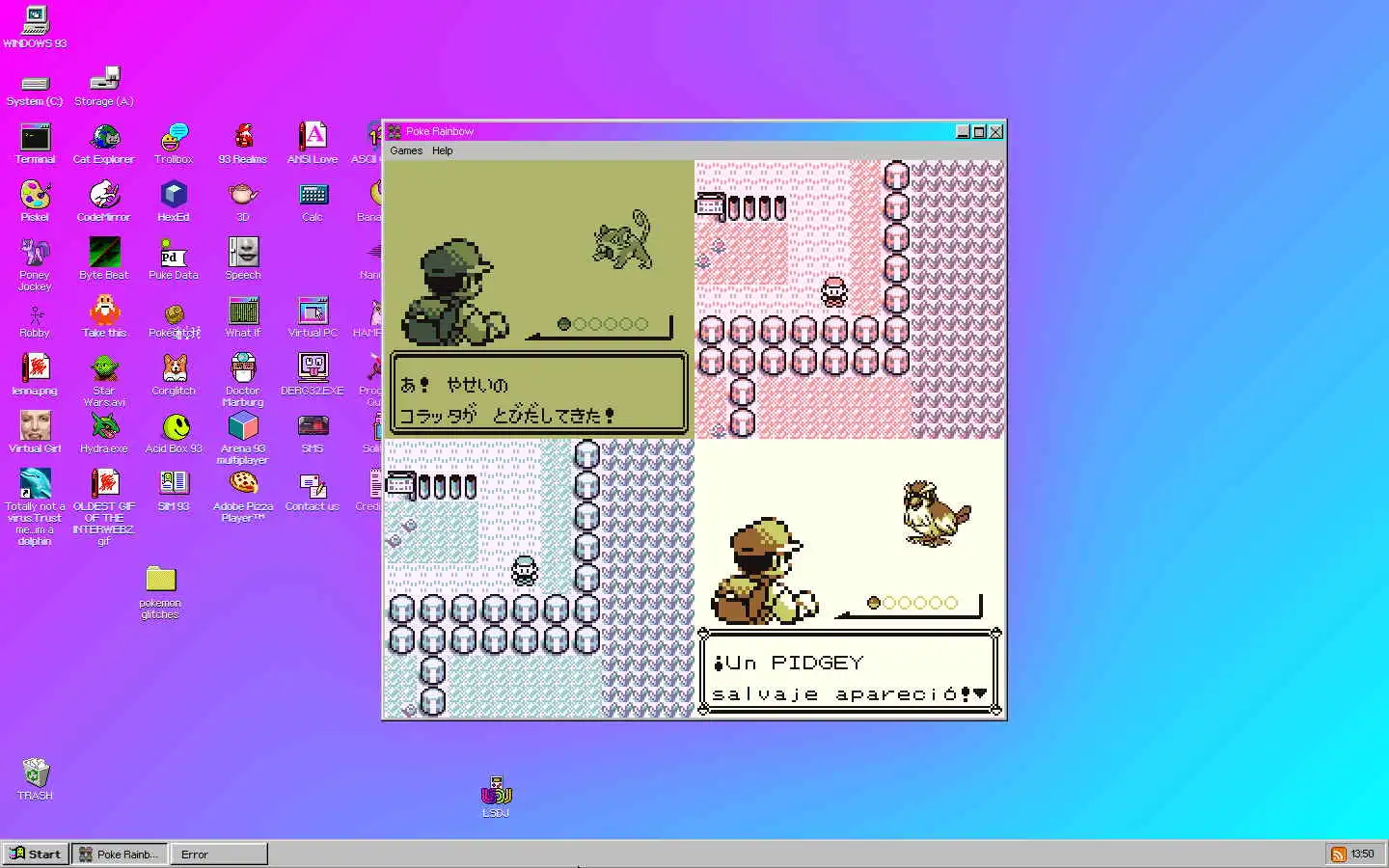This screenshot has width=1389, height=868.
Task: Open the pokemon glitches folder
Action: [x=160, y=592]
